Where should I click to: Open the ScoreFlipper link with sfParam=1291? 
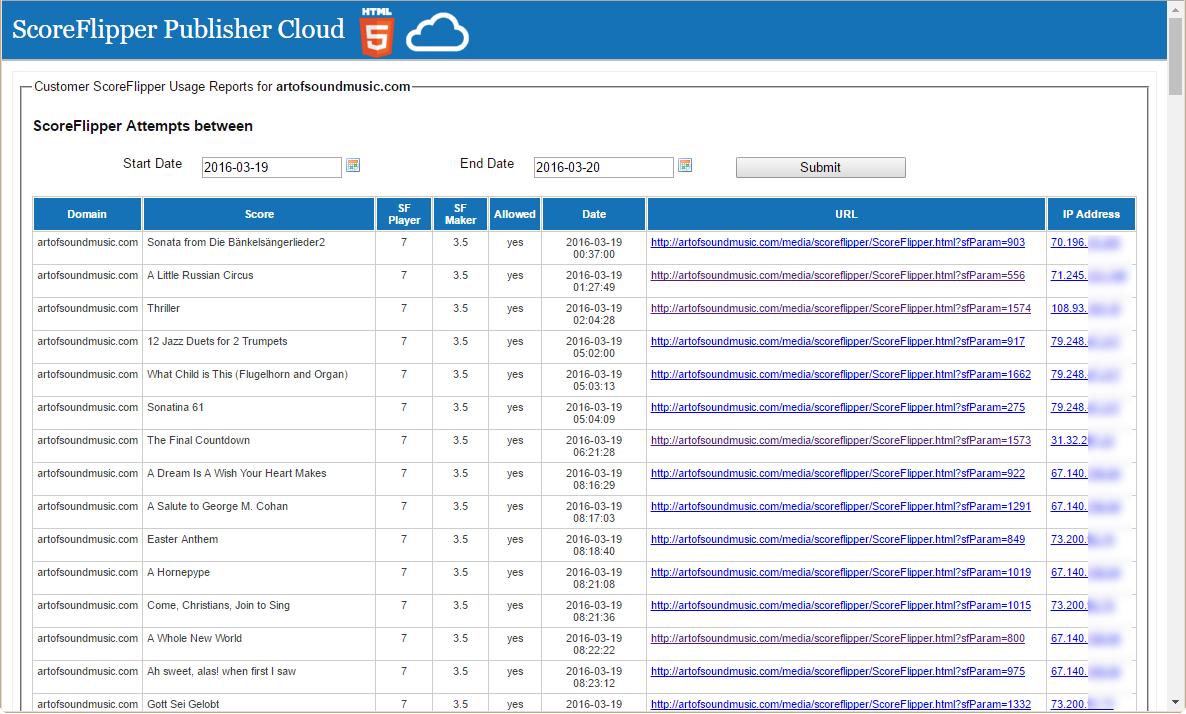click(840, 507)
